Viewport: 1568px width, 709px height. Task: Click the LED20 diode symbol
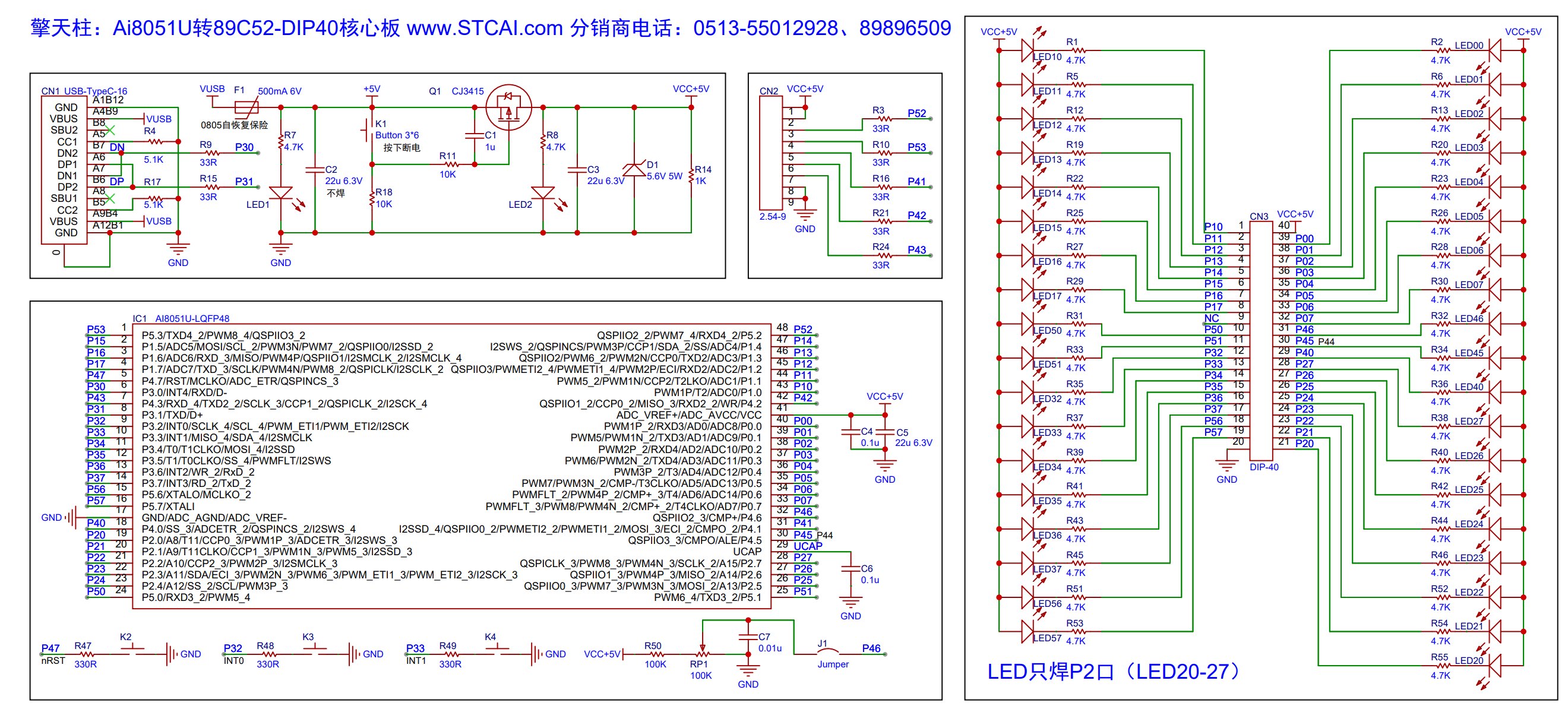1494,665
